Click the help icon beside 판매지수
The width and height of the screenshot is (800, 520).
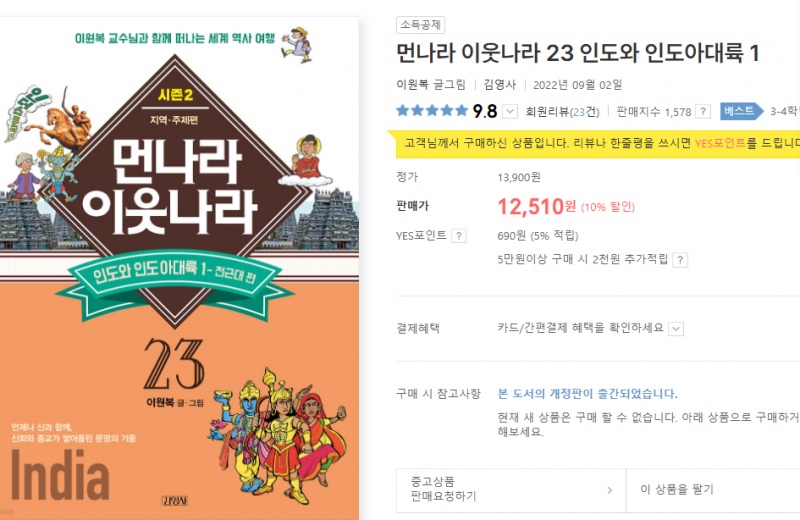[x=703, y=111]
